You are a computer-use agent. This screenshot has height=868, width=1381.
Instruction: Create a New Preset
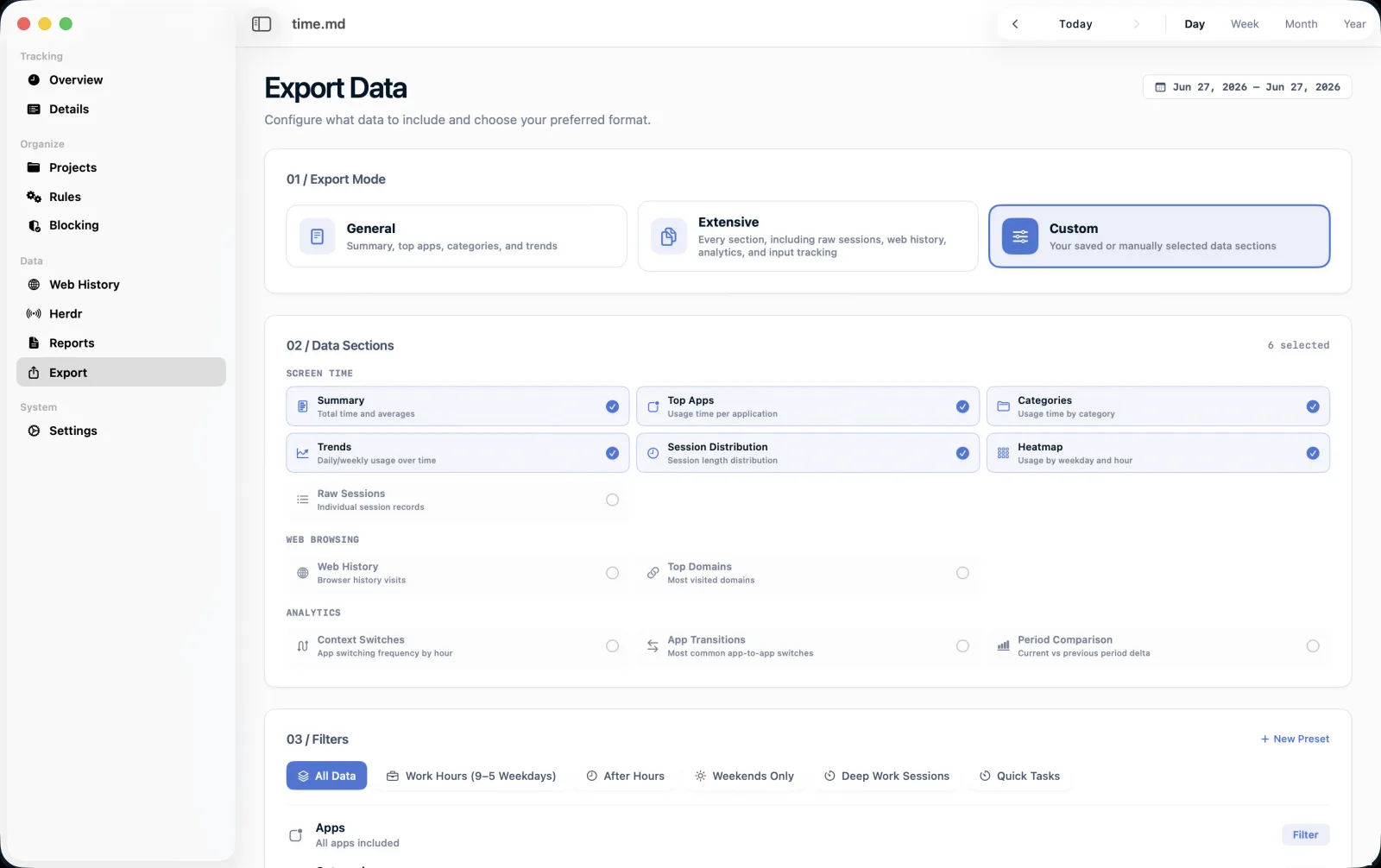coord(1295,739)
